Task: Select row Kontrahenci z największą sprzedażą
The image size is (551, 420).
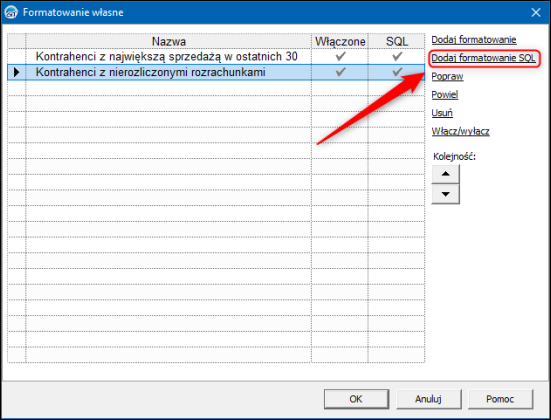Action: [x=216, y=56]
